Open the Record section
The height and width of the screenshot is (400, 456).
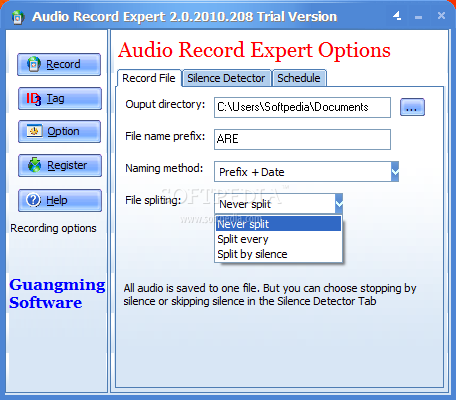(59, 64)
